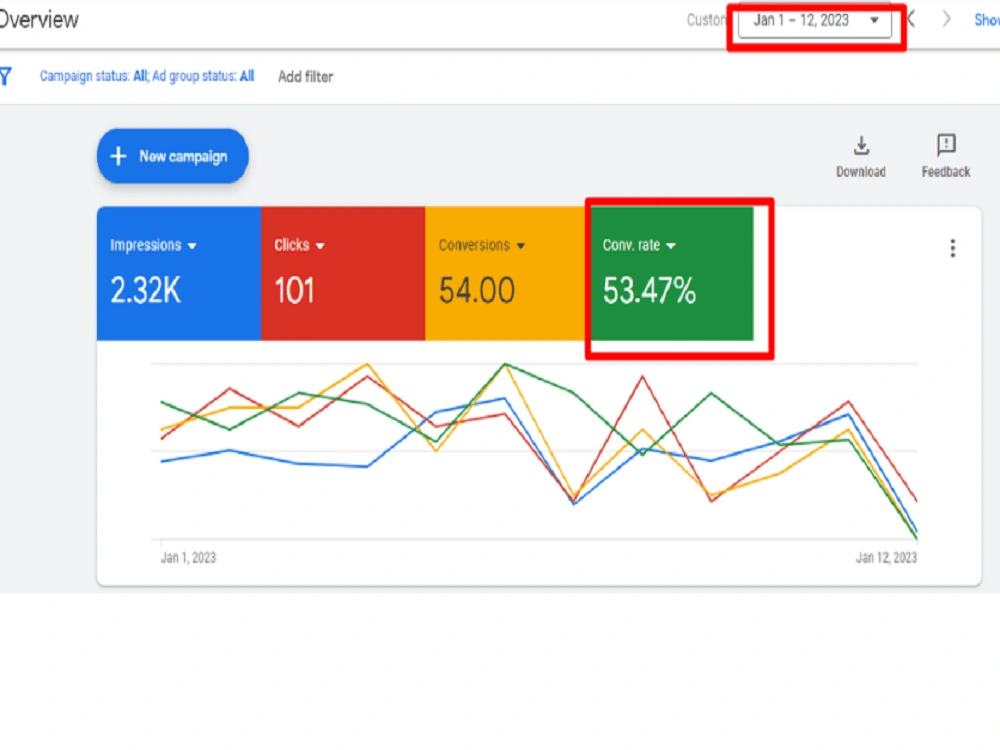Expand the Conversions metric dropdown
Screen dimensions: 1000x750
tap(521, 246)
